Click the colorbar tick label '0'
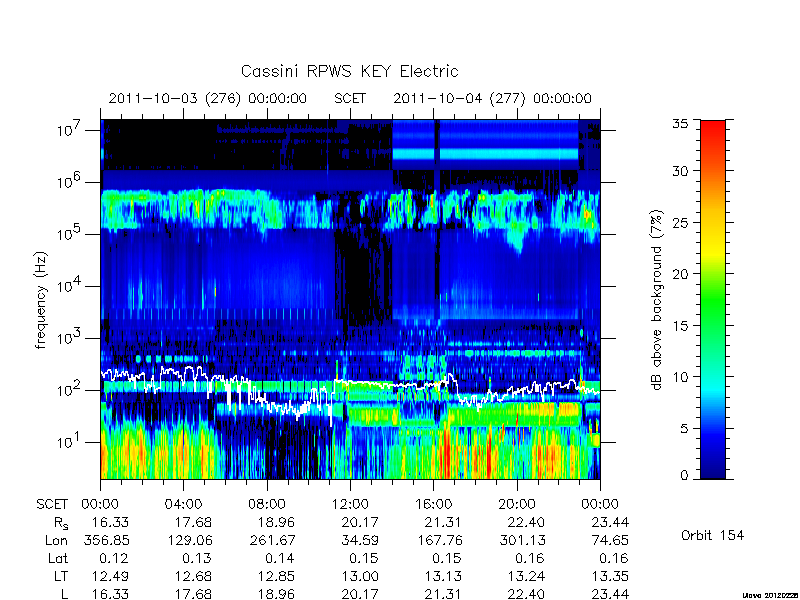The width and height of the screenshot is (800, 600). 684,476
